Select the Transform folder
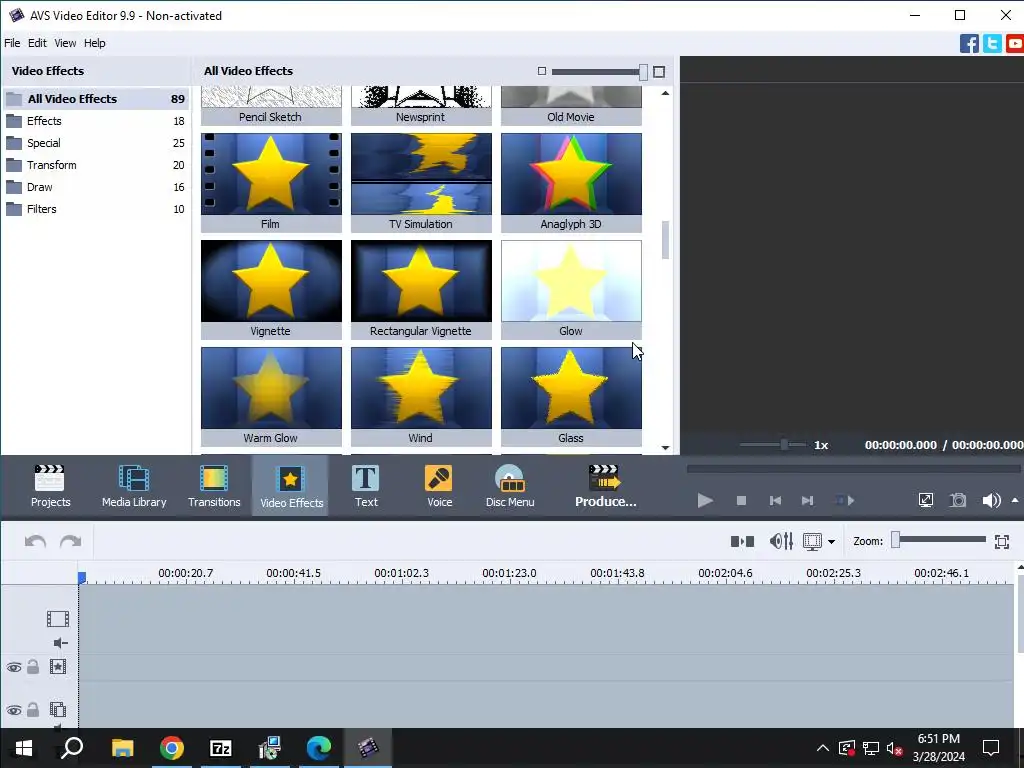Viewport: 1024px width, 768px height. [95, 165]
